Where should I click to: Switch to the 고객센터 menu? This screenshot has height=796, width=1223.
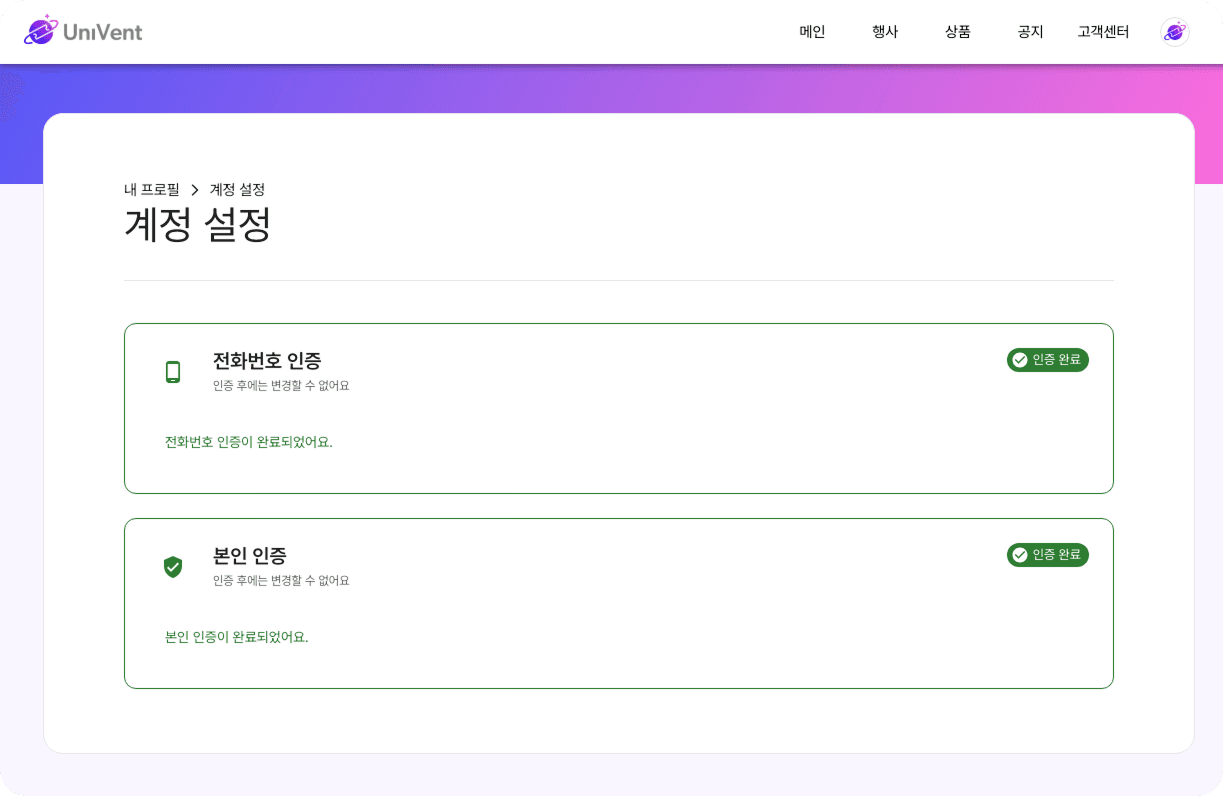(1103, 31)
